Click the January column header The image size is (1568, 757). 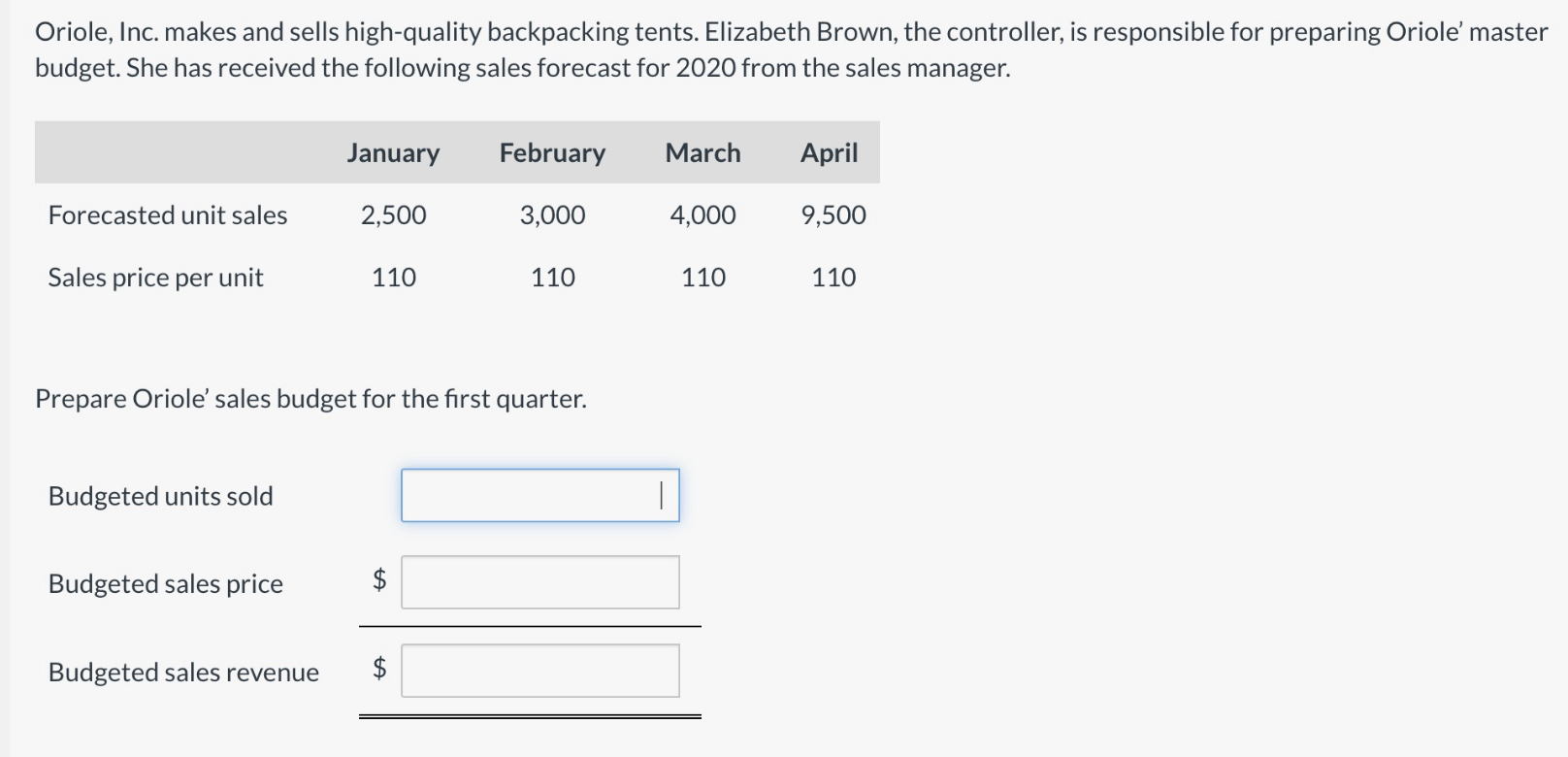pyautogui.click(x=393, y=153)
